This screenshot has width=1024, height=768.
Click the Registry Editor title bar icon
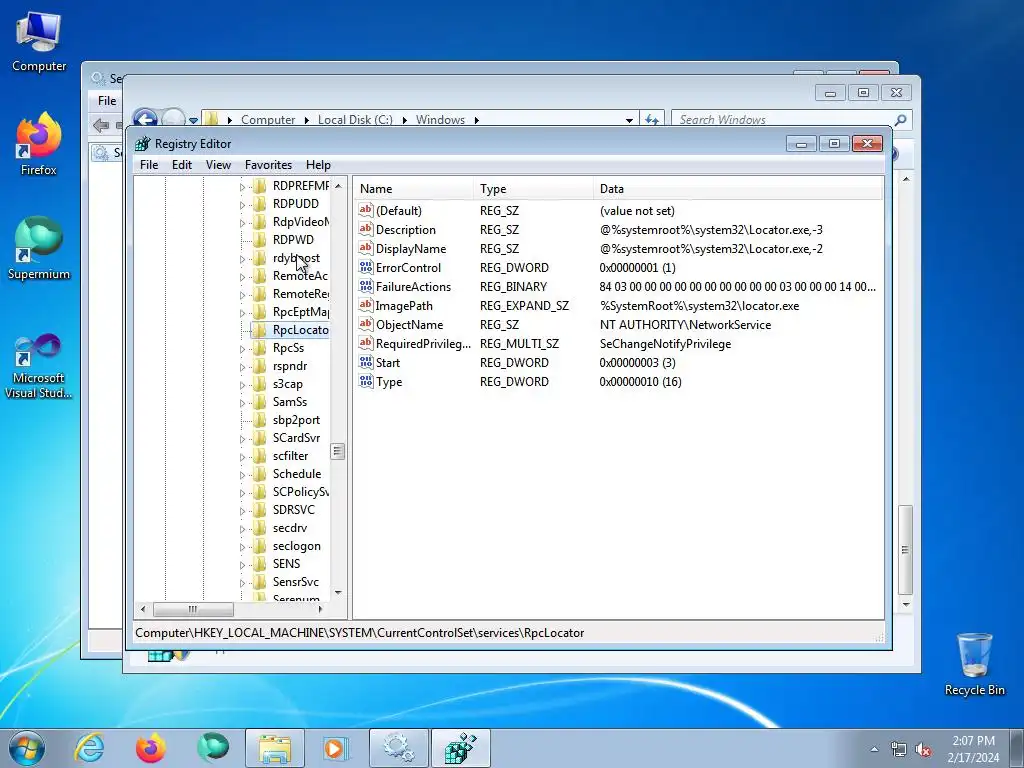tap(142, 144)
